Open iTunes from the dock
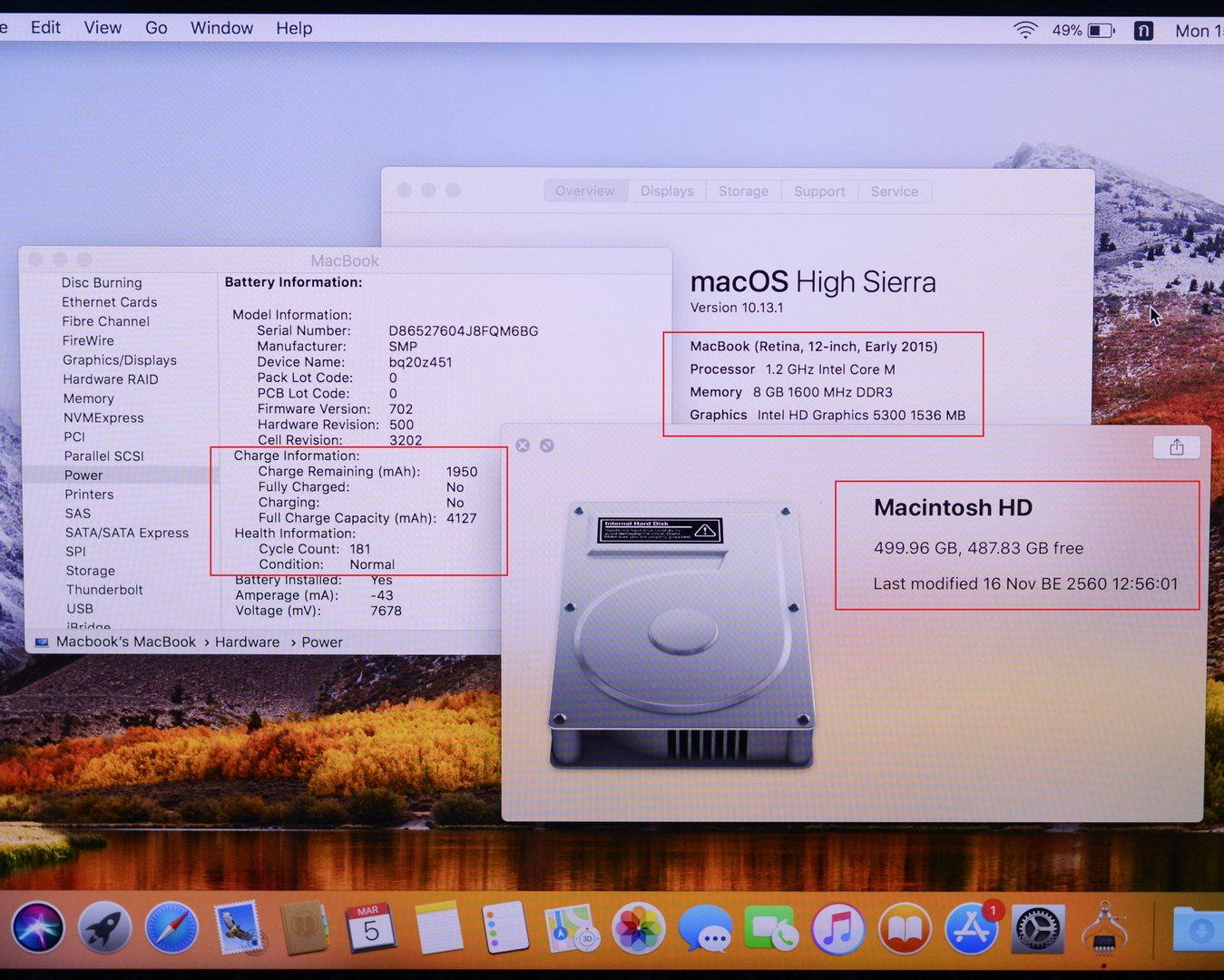 (x=838, y=928)
